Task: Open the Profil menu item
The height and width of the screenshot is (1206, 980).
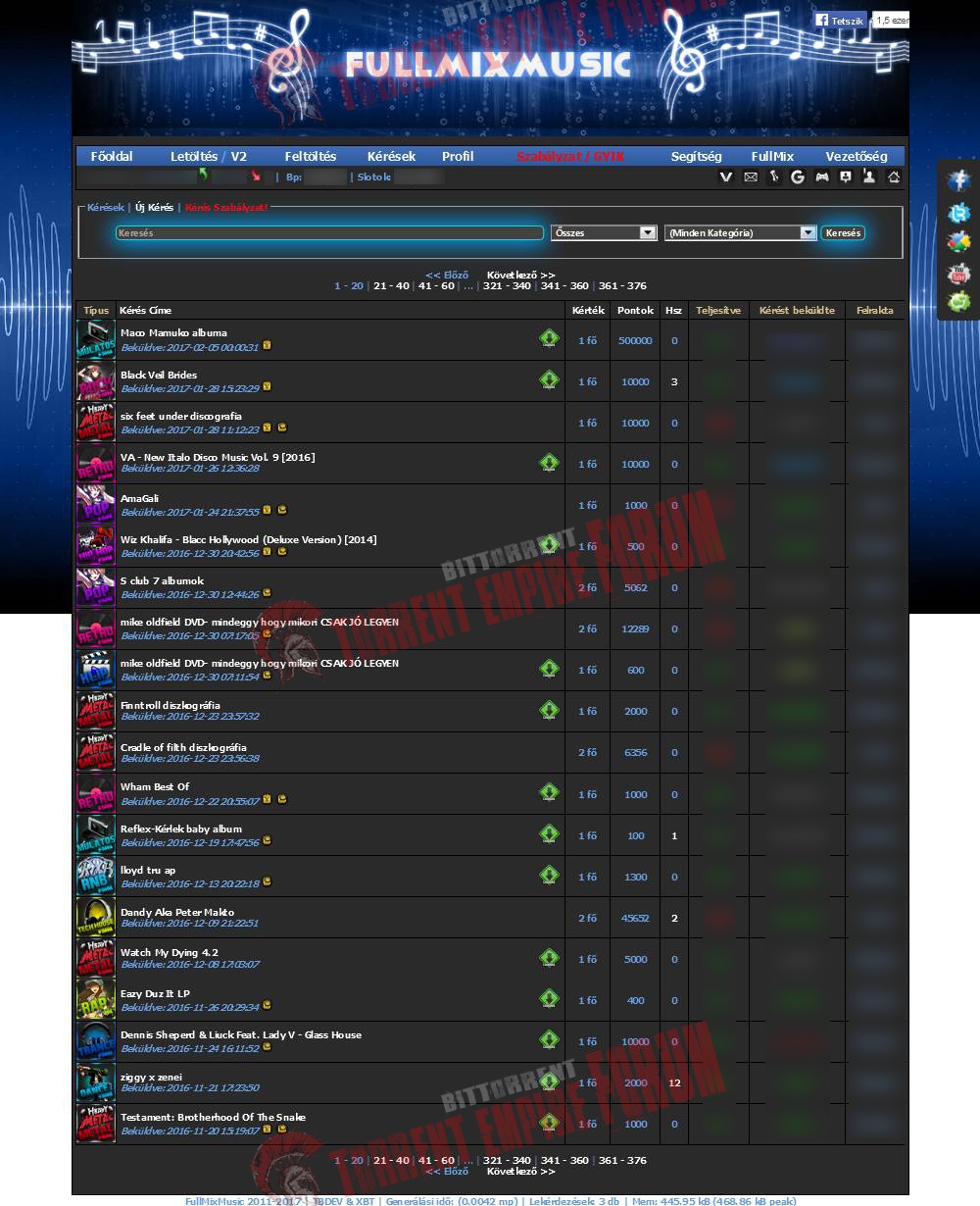Action: point(458,156)
